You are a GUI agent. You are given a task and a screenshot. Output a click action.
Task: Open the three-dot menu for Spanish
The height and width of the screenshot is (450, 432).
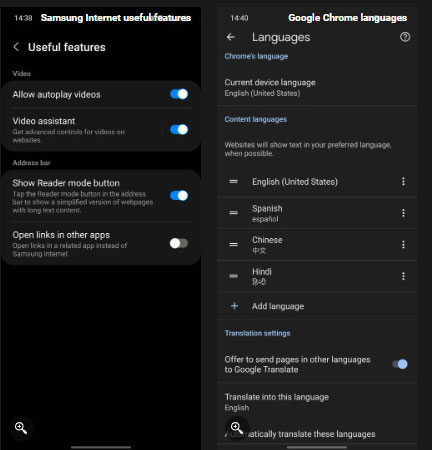tap(403, 213)
